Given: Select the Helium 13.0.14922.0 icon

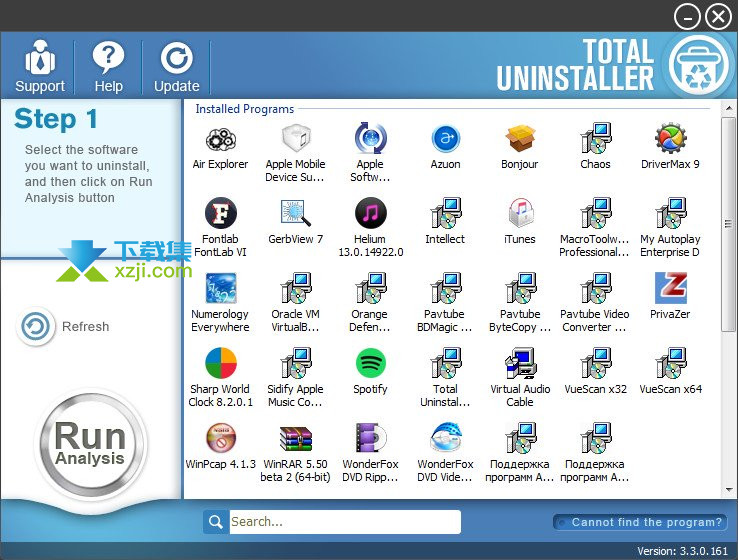Looking at the screenshot, I should pos(370,214).
